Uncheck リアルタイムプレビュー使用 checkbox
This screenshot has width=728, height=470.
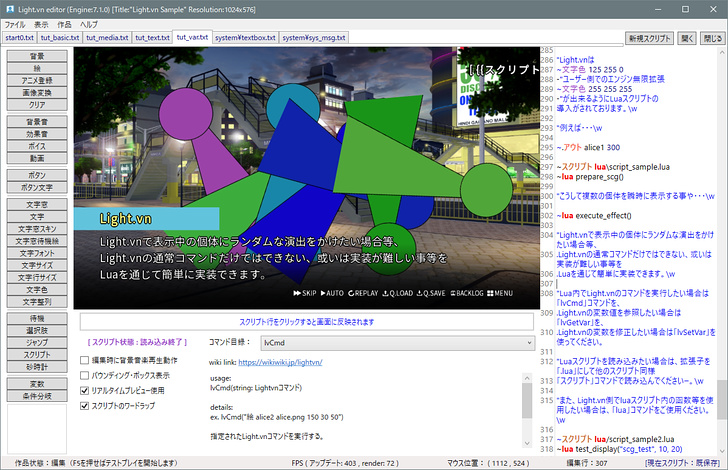coord(84,391)
